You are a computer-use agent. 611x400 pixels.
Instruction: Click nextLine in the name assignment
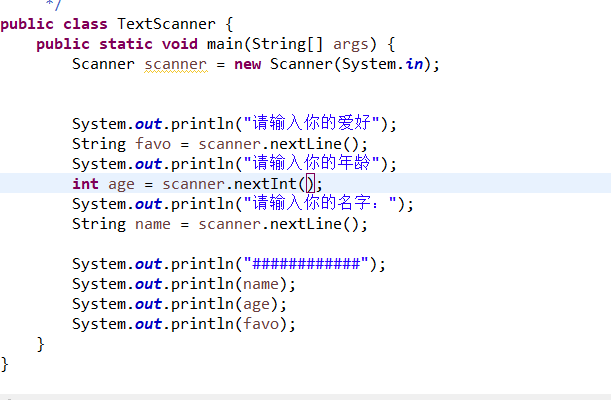pyautogui.click(x=306, y=224)
